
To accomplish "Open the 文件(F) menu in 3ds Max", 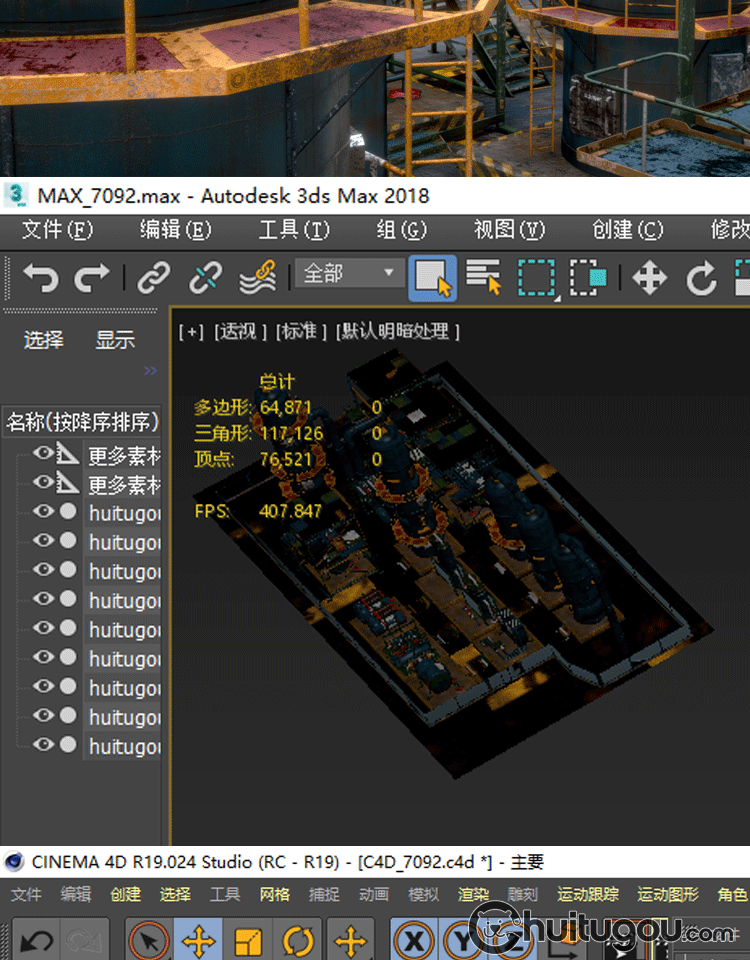I will point(58,230).
